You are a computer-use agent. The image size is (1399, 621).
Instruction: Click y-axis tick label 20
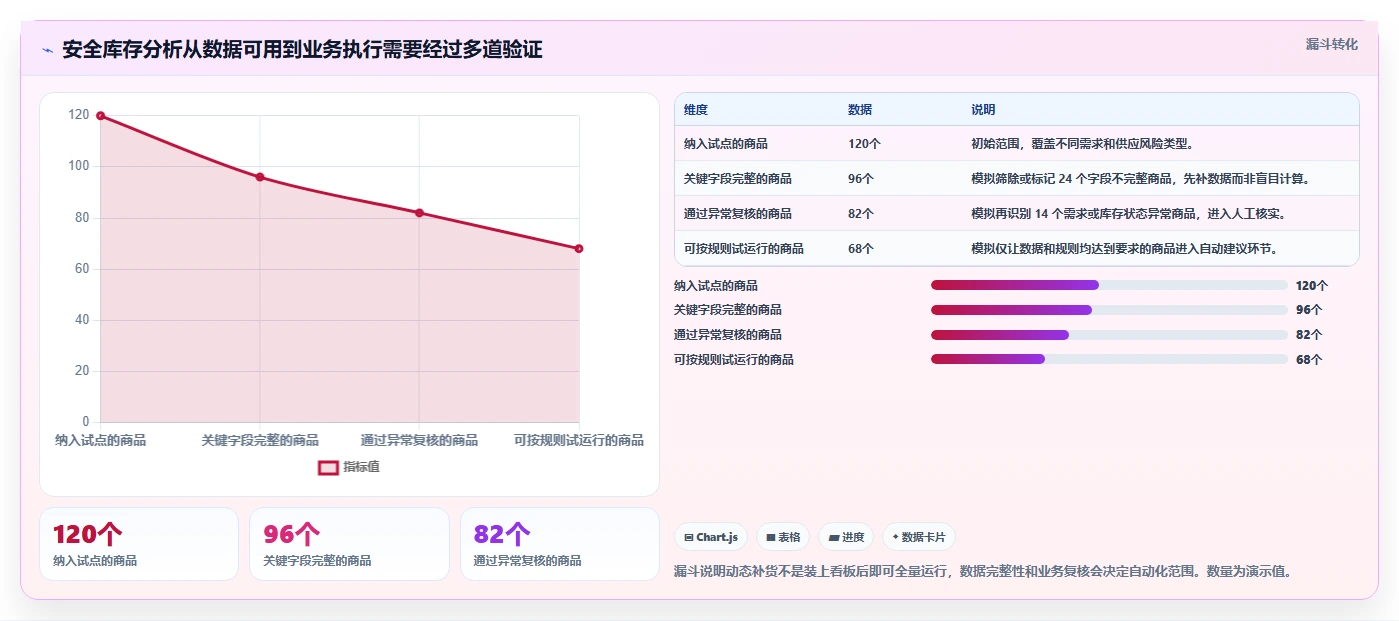point(82,371)
